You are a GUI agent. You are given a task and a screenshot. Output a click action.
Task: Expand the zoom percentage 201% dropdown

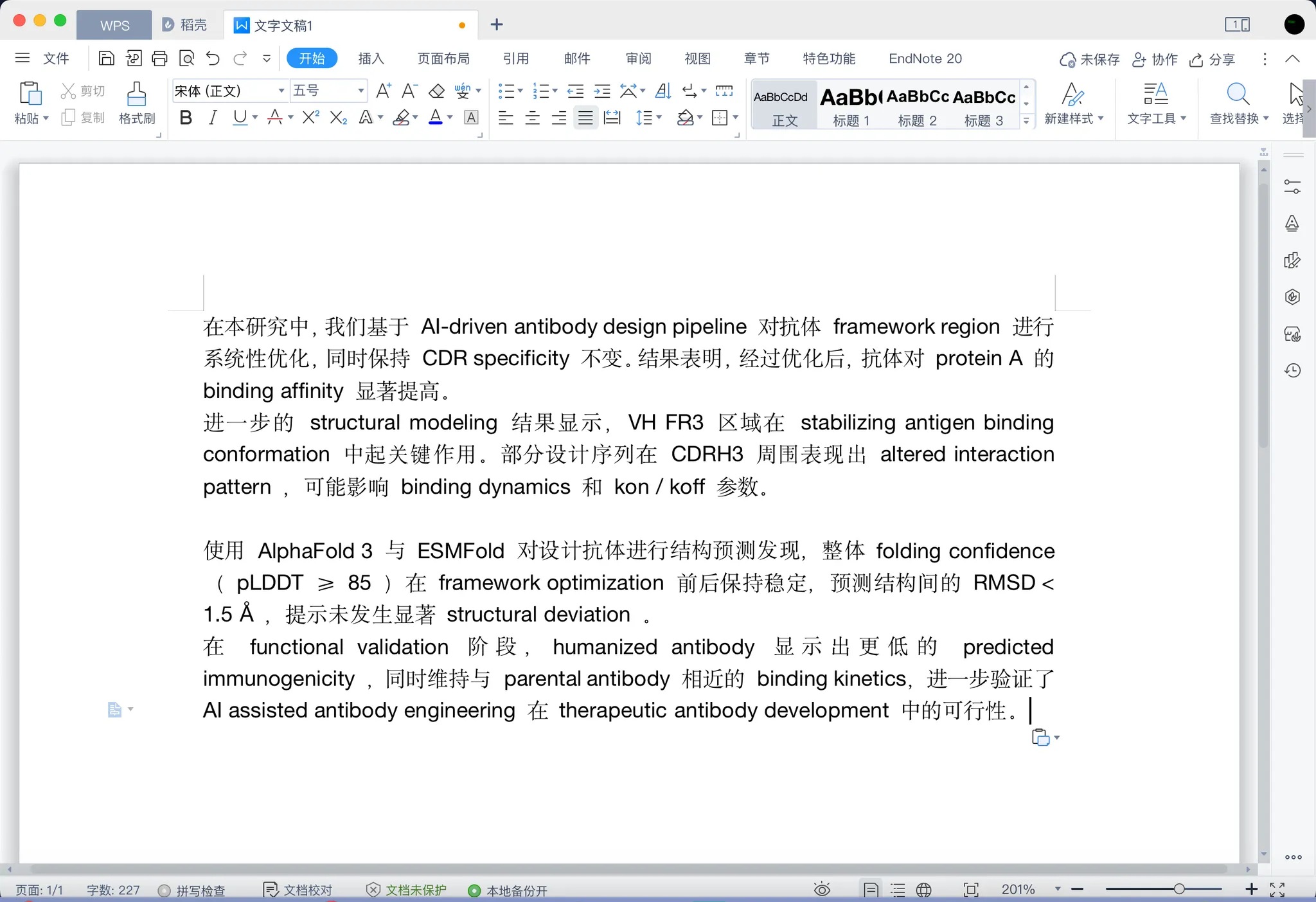(x=1057, y=889)
